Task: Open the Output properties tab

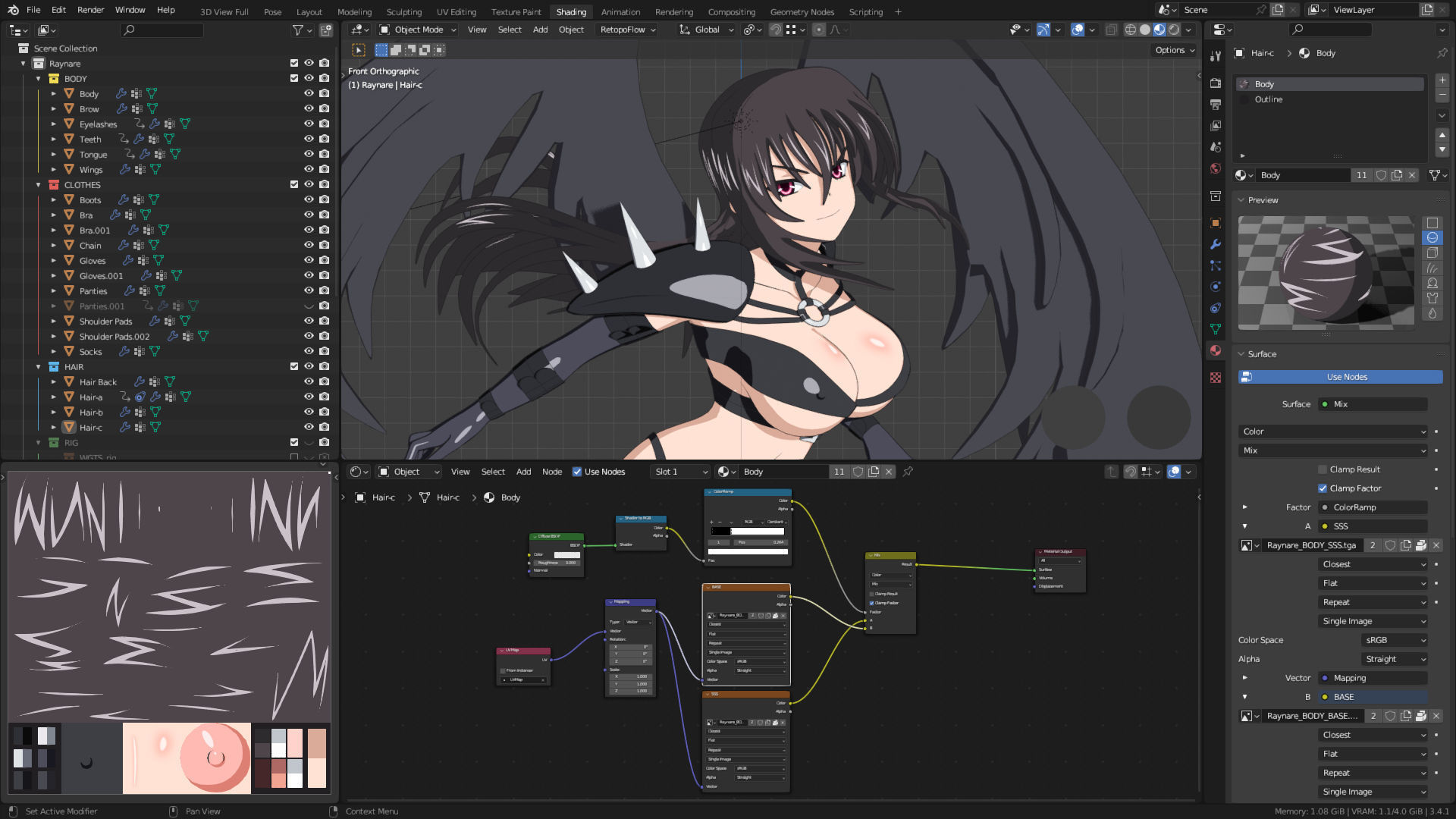Action: click(1216, 104)
